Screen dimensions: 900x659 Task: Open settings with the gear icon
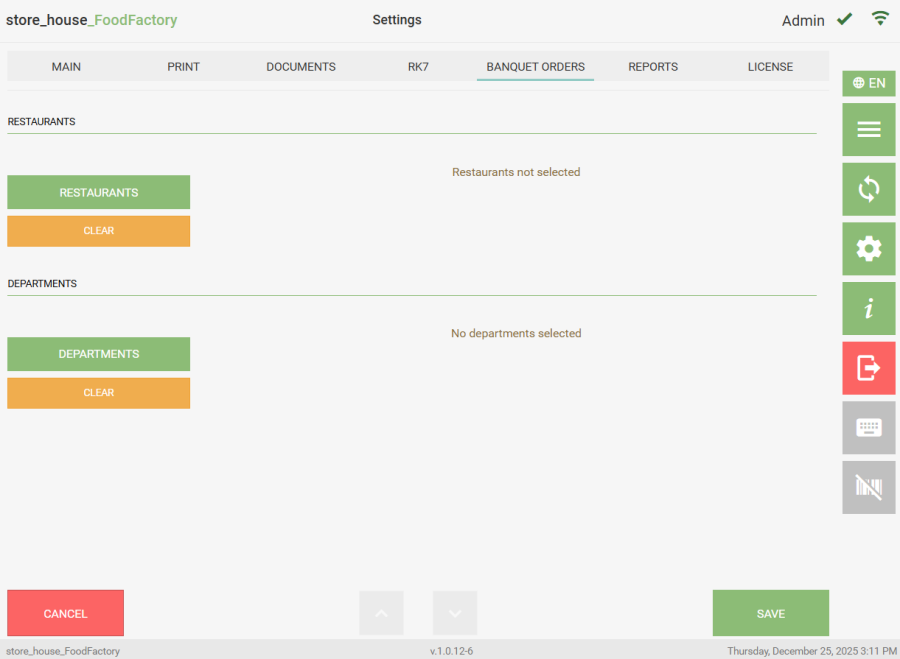coord(868,249)
